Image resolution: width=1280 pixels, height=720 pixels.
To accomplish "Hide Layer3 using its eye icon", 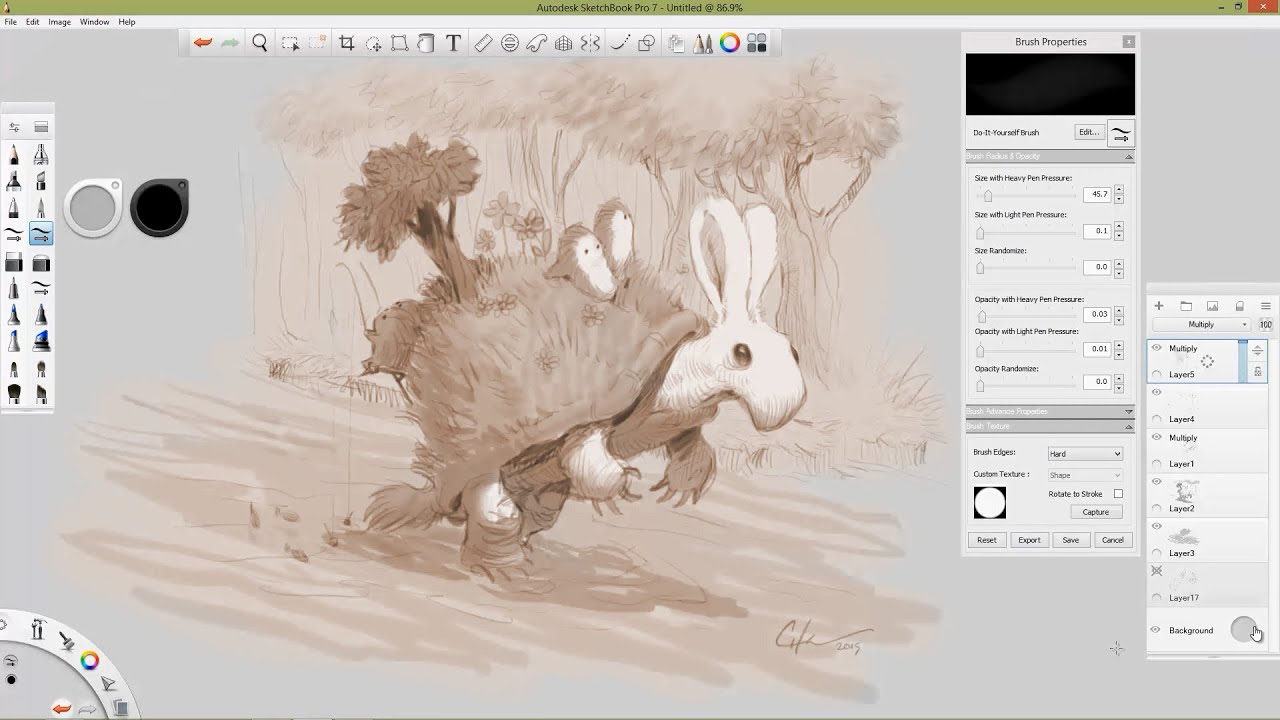I will pyautogui.click(x=1157, y=526).
